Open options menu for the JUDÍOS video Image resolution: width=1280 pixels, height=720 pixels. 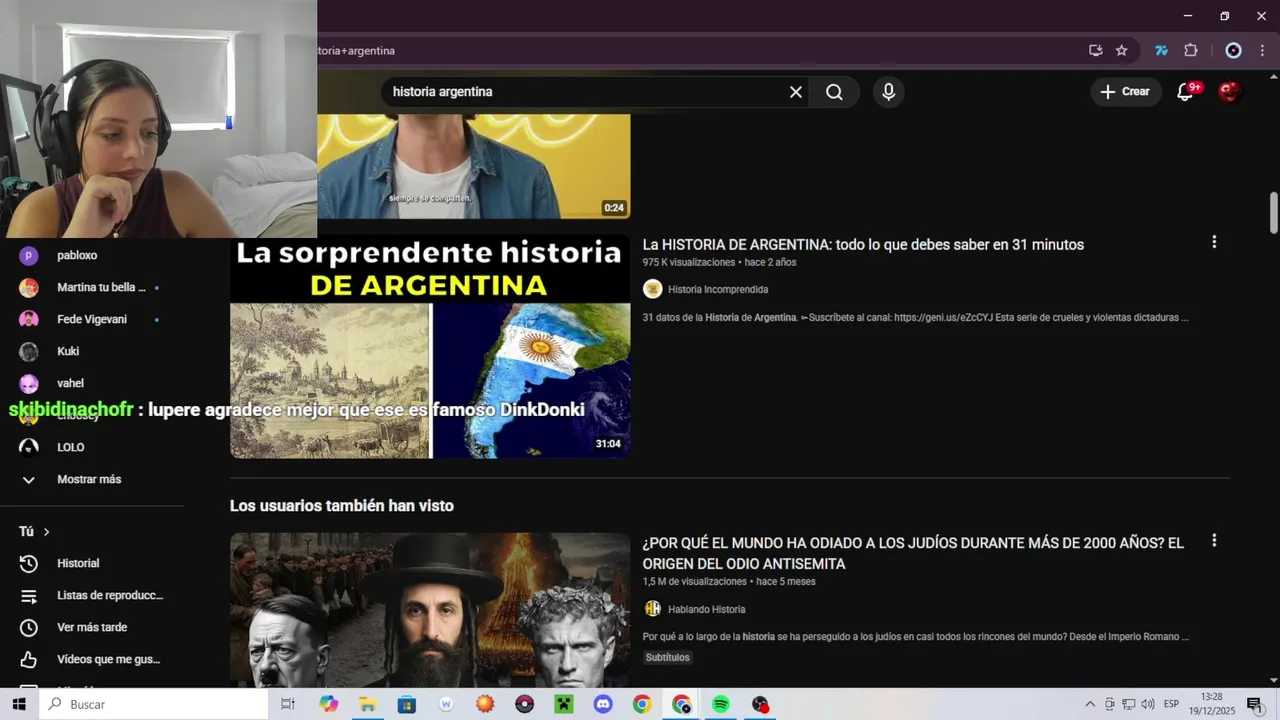click(x=1214, y=541)
